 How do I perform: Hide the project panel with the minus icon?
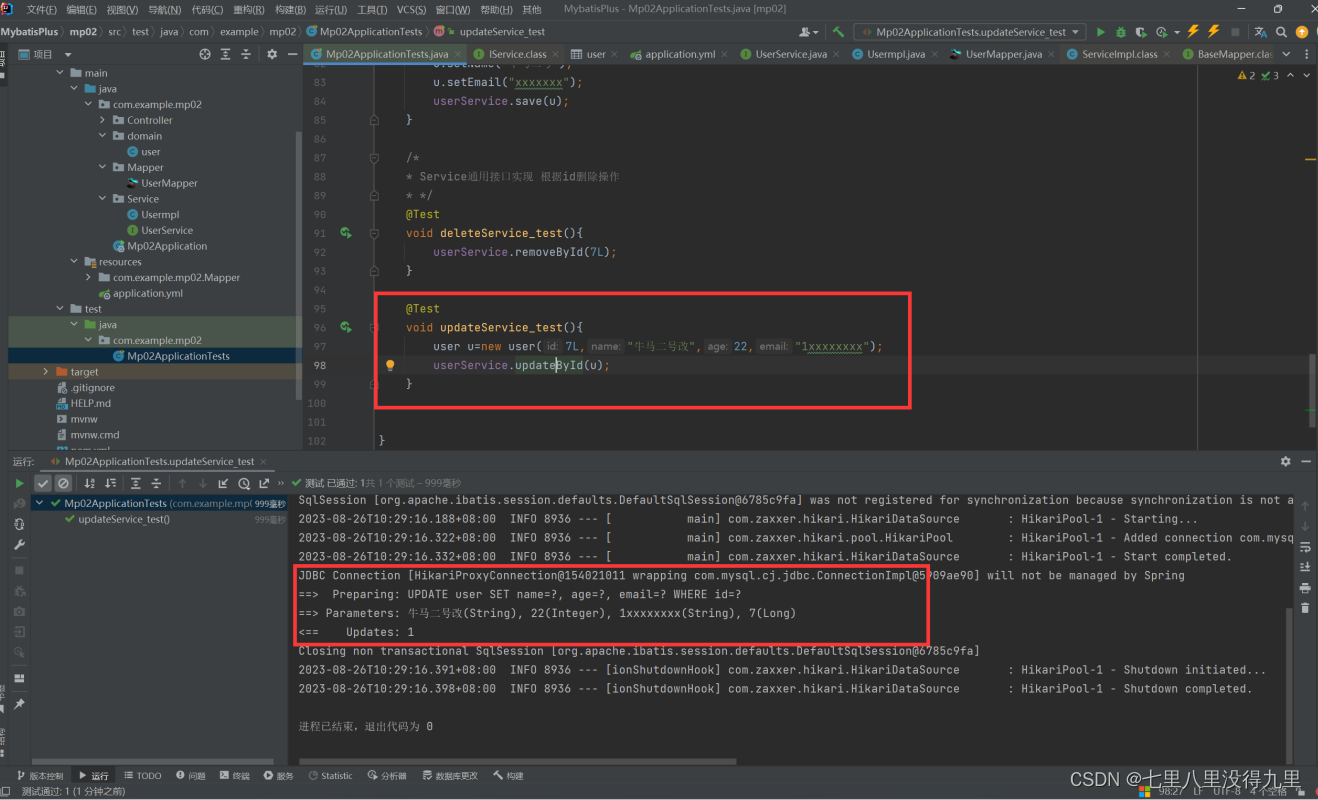291,54
